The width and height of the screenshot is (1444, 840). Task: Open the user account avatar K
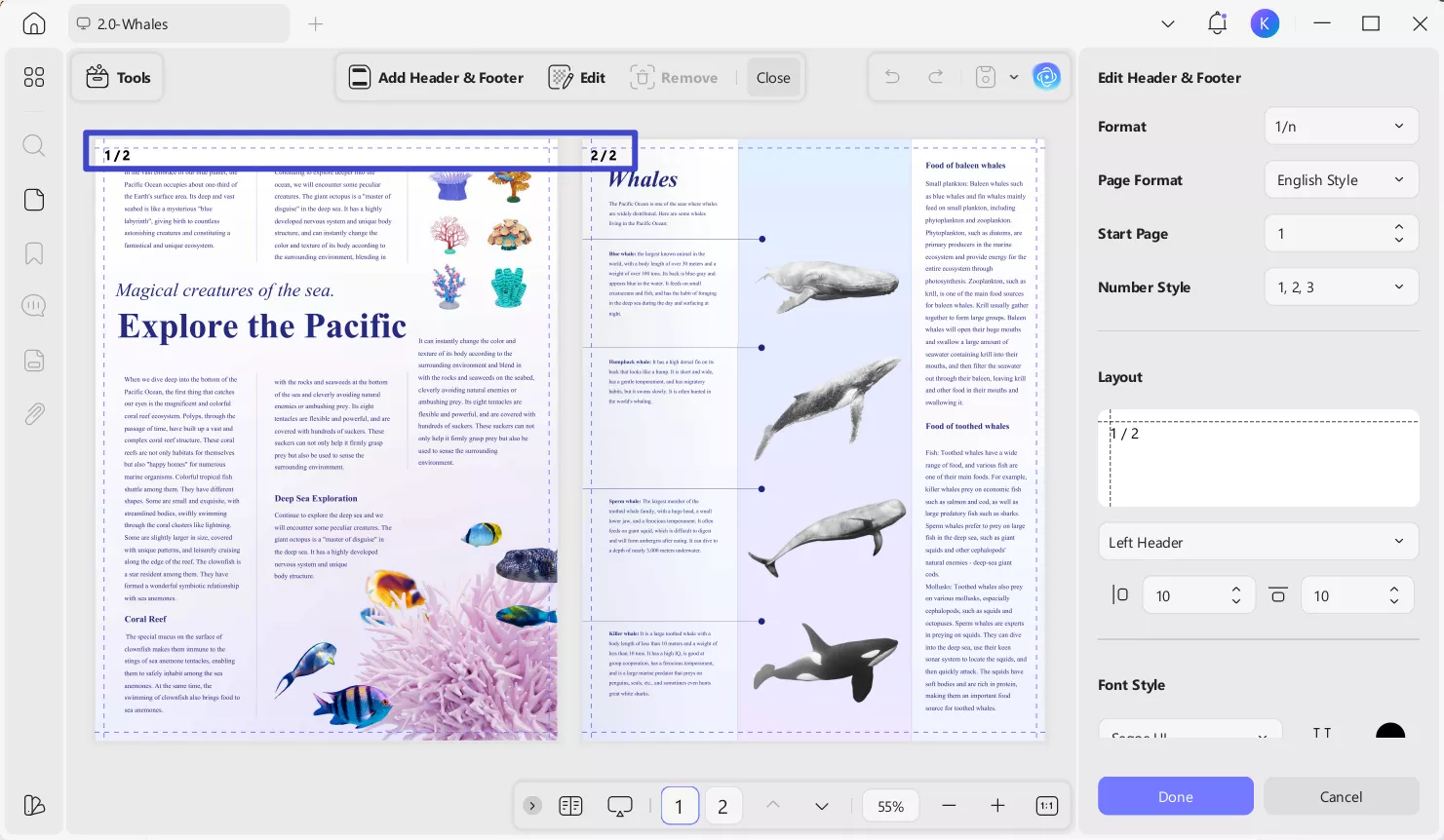(1265, 24)
